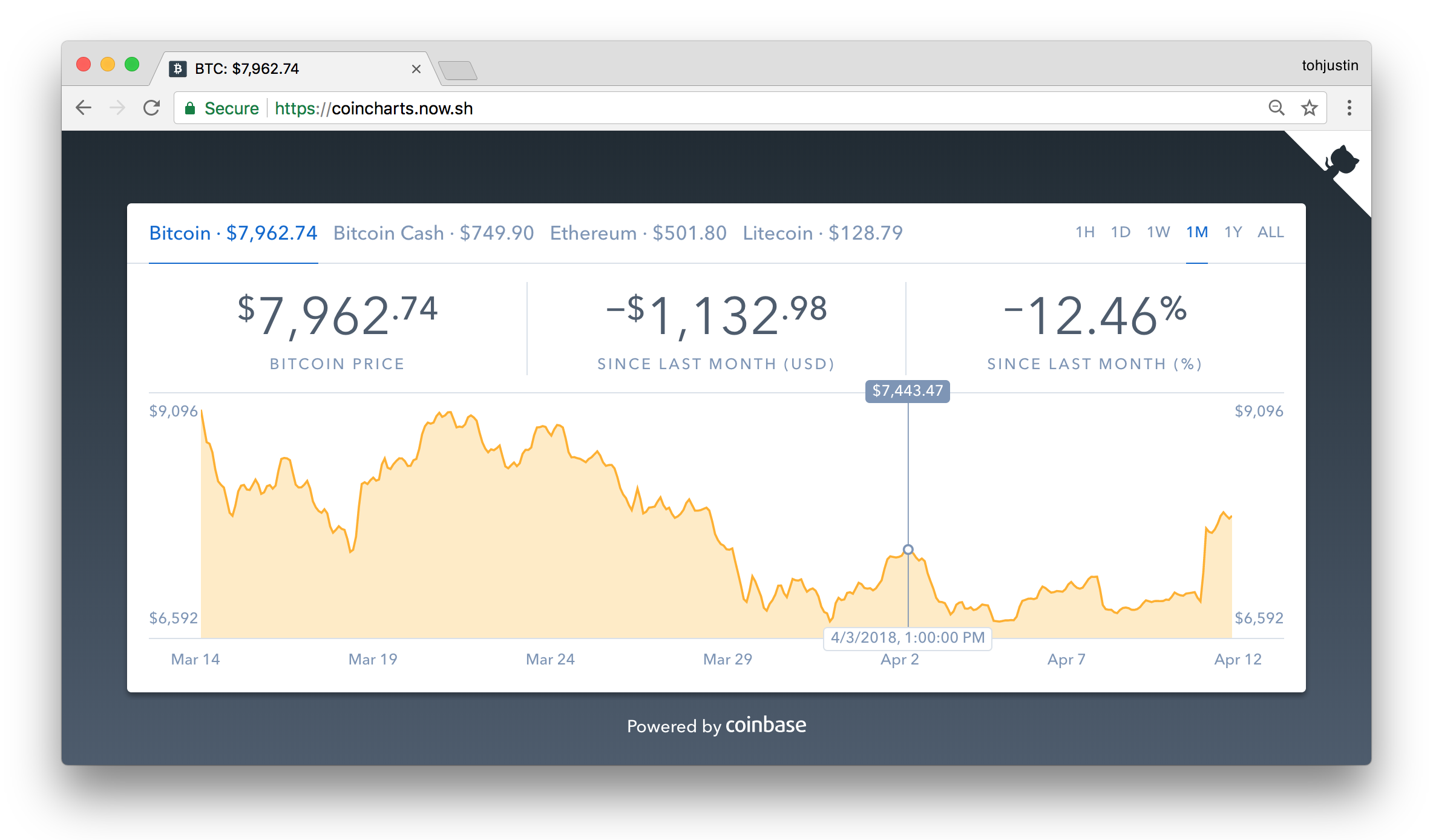Switch chart range to 1H
1433x840 pixels.
point(1084,232)
